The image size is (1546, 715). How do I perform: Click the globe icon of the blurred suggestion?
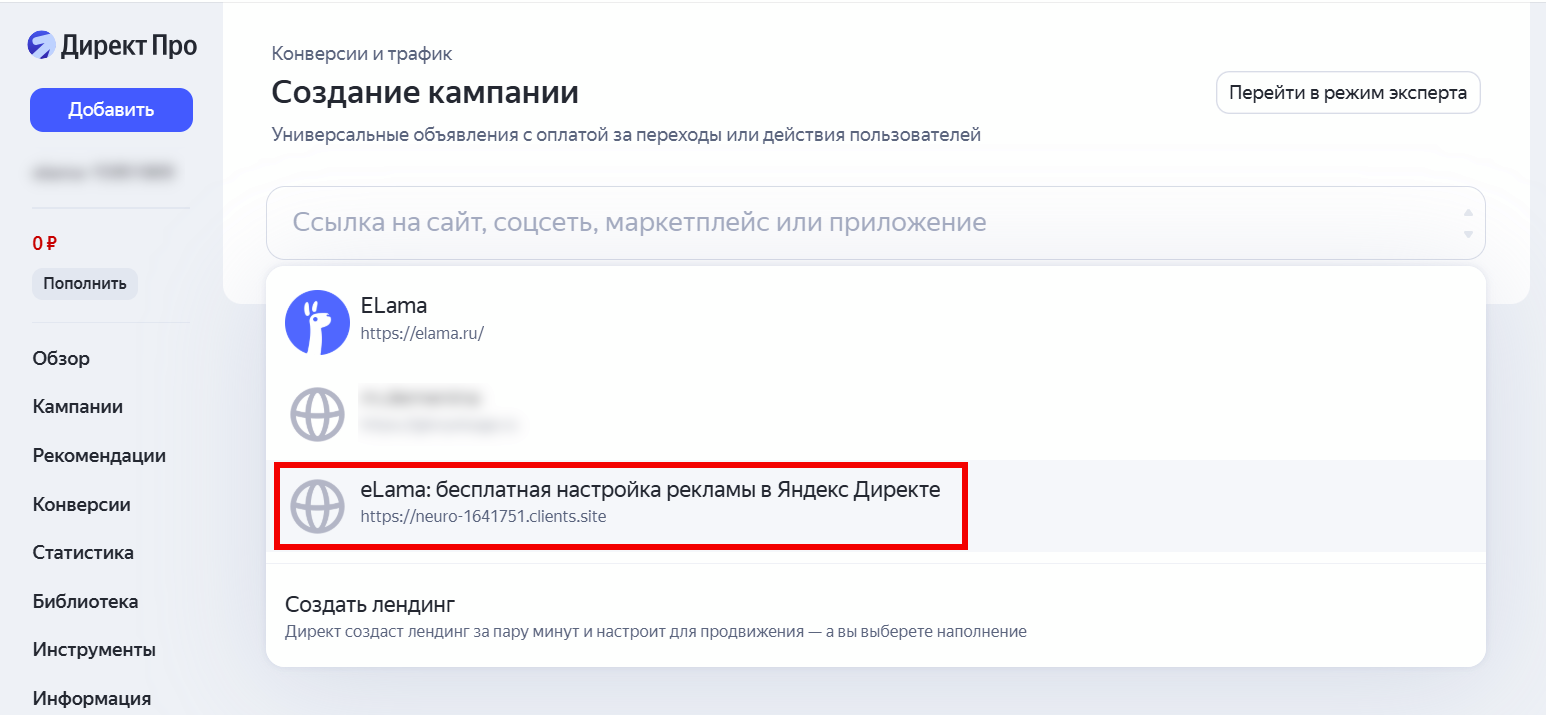[317, 413]
